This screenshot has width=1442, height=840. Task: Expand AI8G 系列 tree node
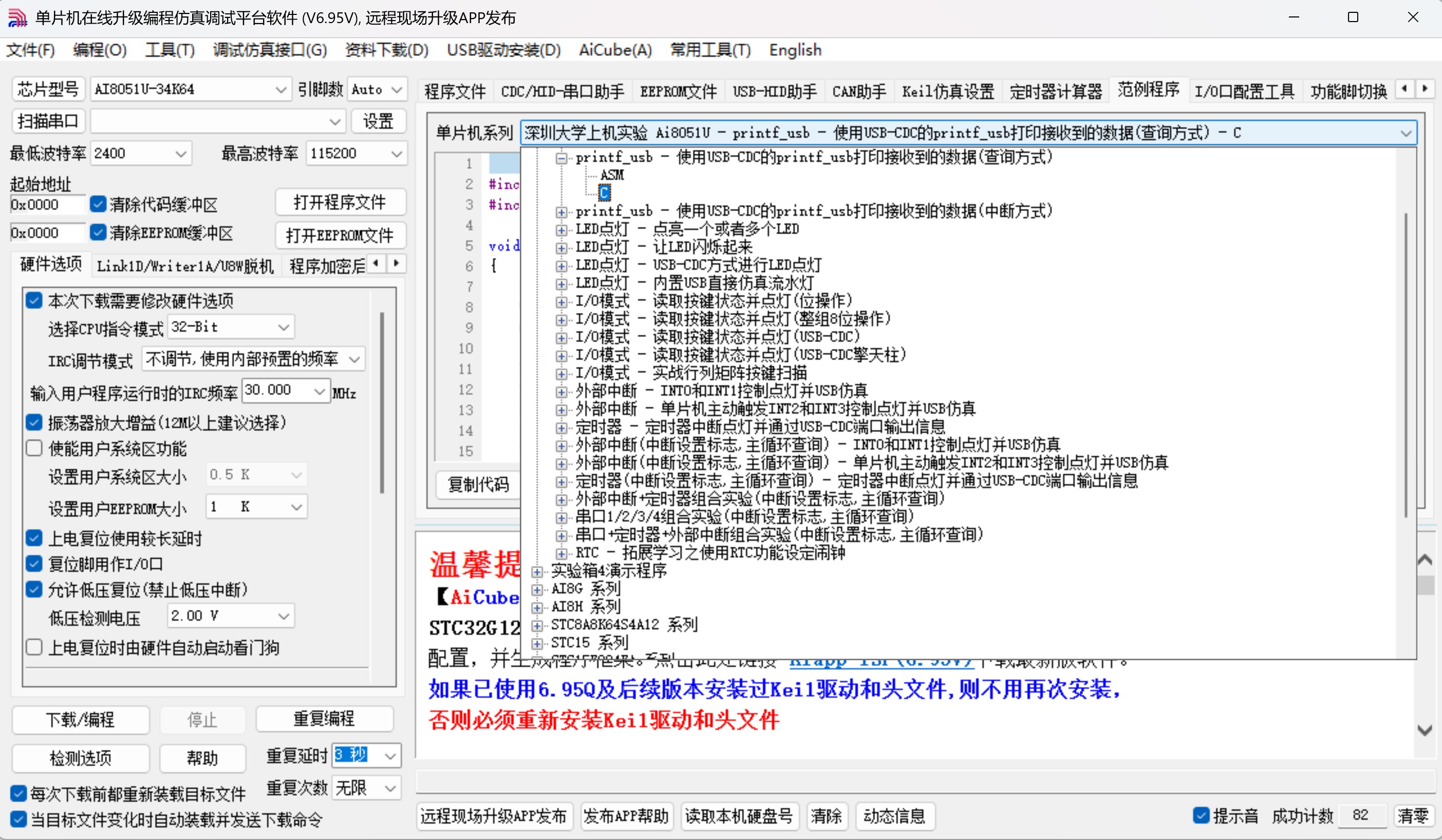coord(537,590)
